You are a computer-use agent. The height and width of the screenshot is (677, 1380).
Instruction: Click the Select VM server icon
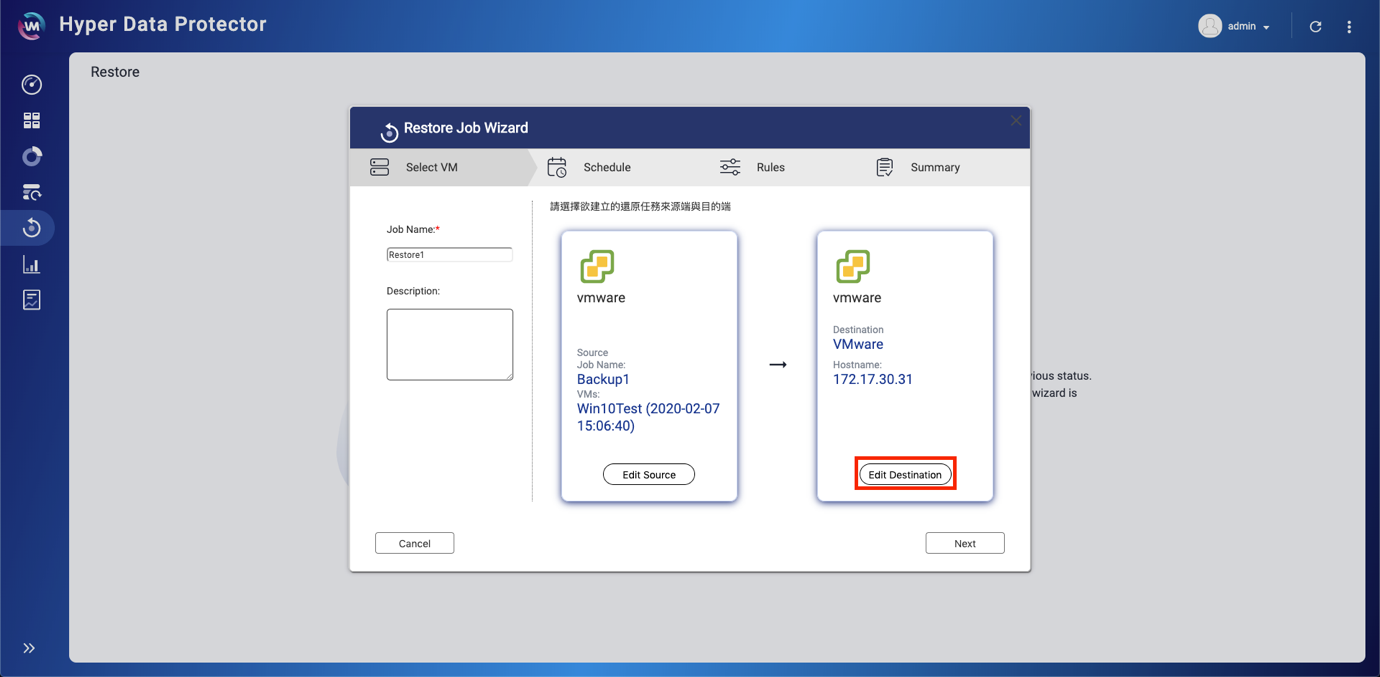point(380,167)
